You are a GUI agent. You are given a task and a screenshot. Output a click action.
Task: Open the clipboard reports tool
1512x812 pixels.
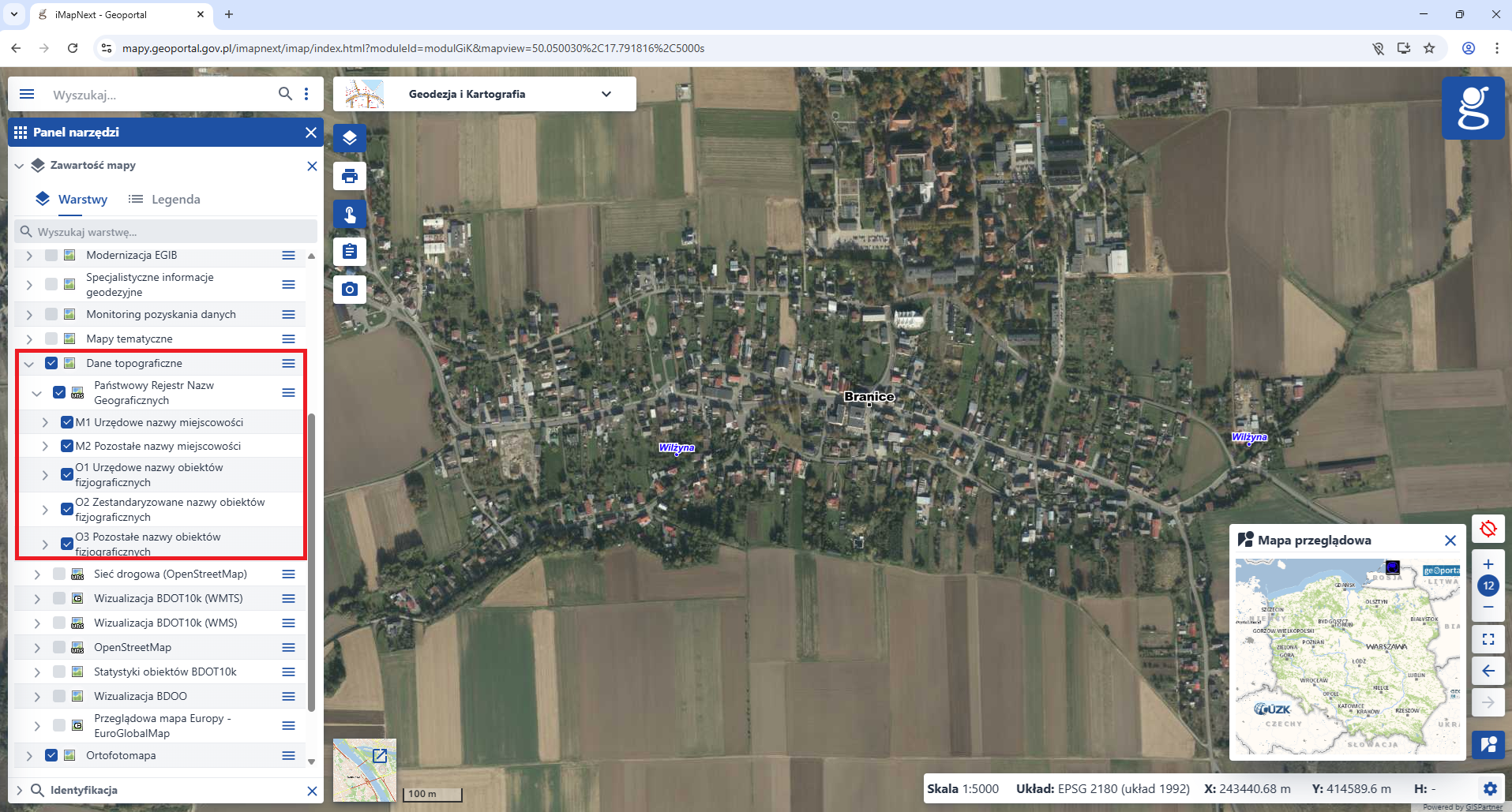coord(349,251)
